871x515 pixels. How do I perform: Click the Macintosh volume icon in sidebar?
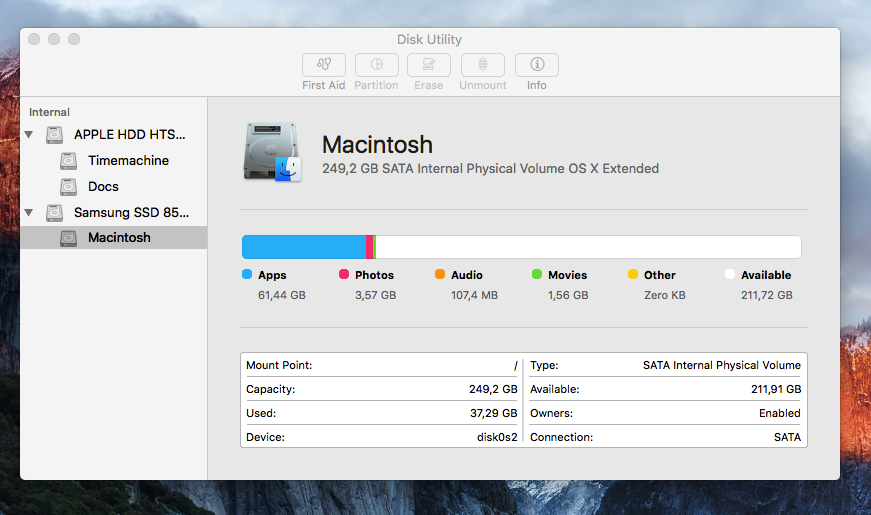click(68, 238)
